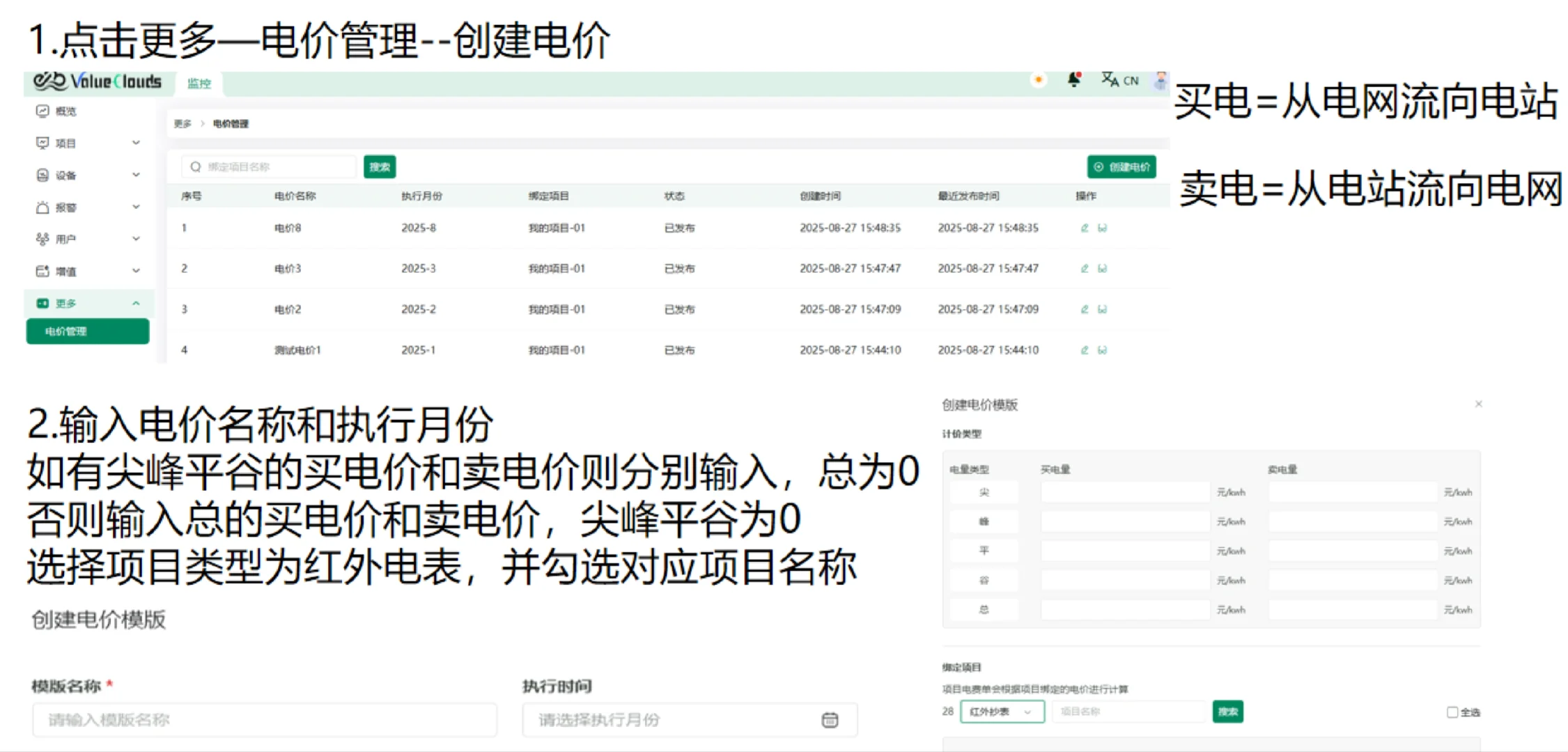1568x752 pixels.
Task: Open the 报警 alarm sidebar icon
Action: coord(42,206)
